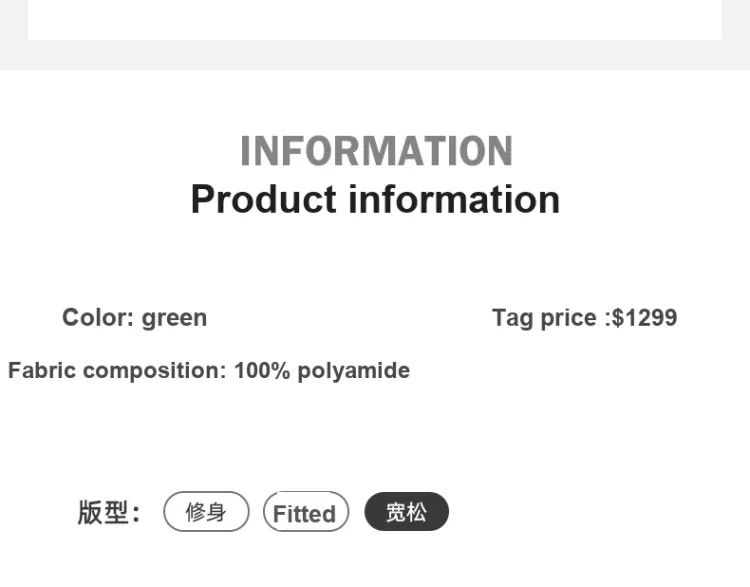Image resolution: width=750 pixels, height=587 pixels.
Task: Select the dark 宽松 loose-fit pill
Action: 407,511
